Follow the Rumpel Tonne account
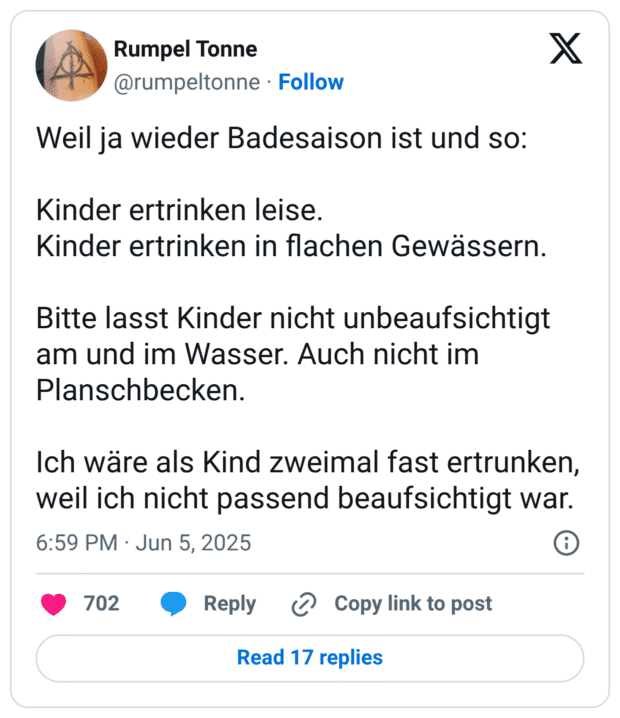This screenshot has height=718, width=620. (311, 82)
